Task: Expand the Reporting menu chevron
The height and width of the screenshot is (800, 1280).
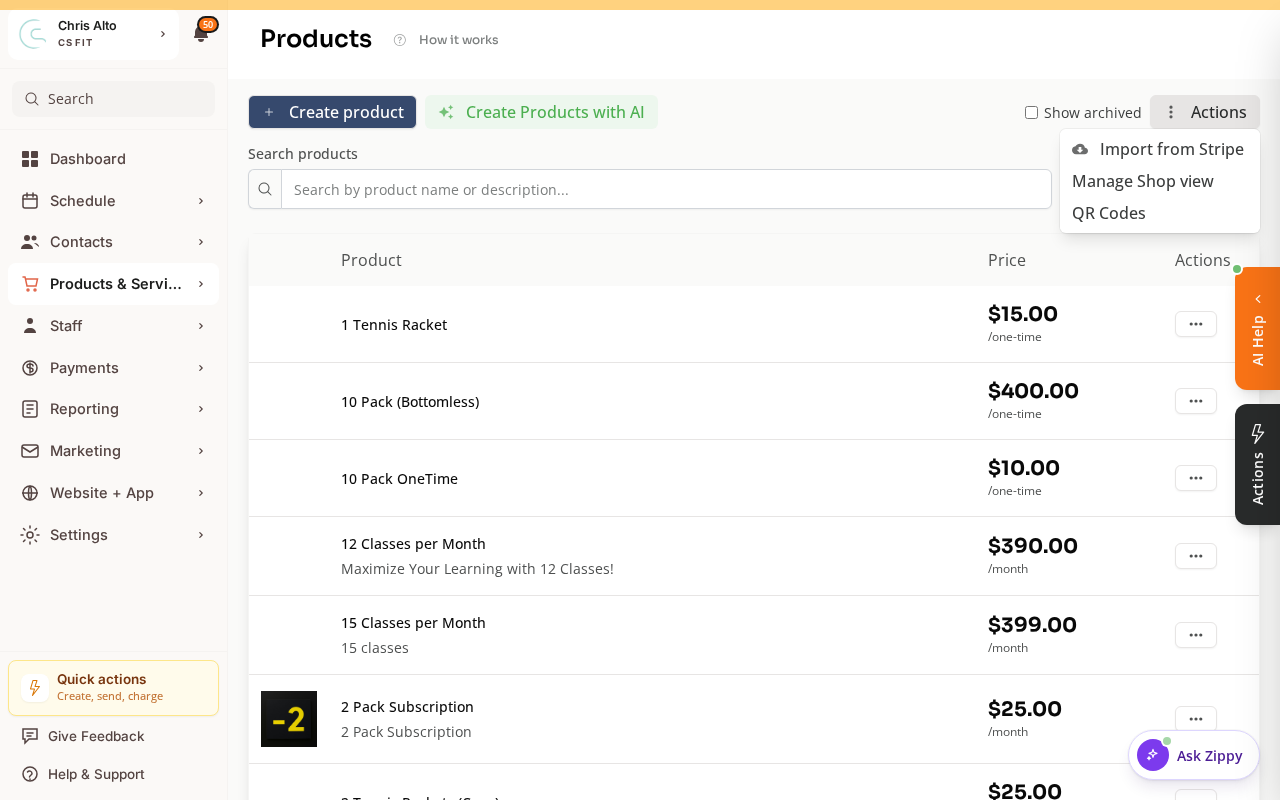Action: [201, 409]
